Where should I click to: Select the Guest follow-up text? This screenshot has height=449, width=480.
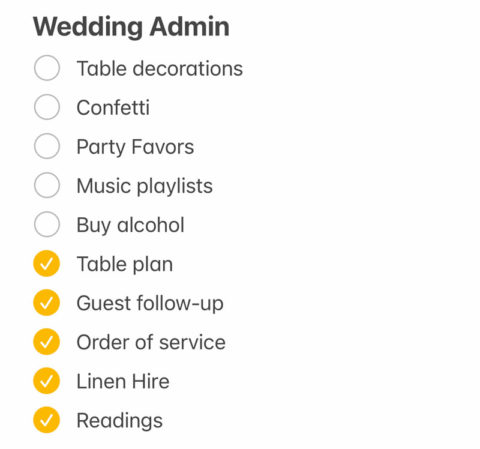click(x=150, y=304)
